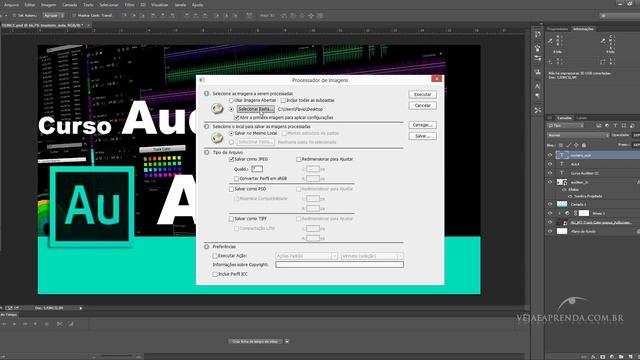
Task: Hide the Camada 1 layer
Action: (550, 204)
